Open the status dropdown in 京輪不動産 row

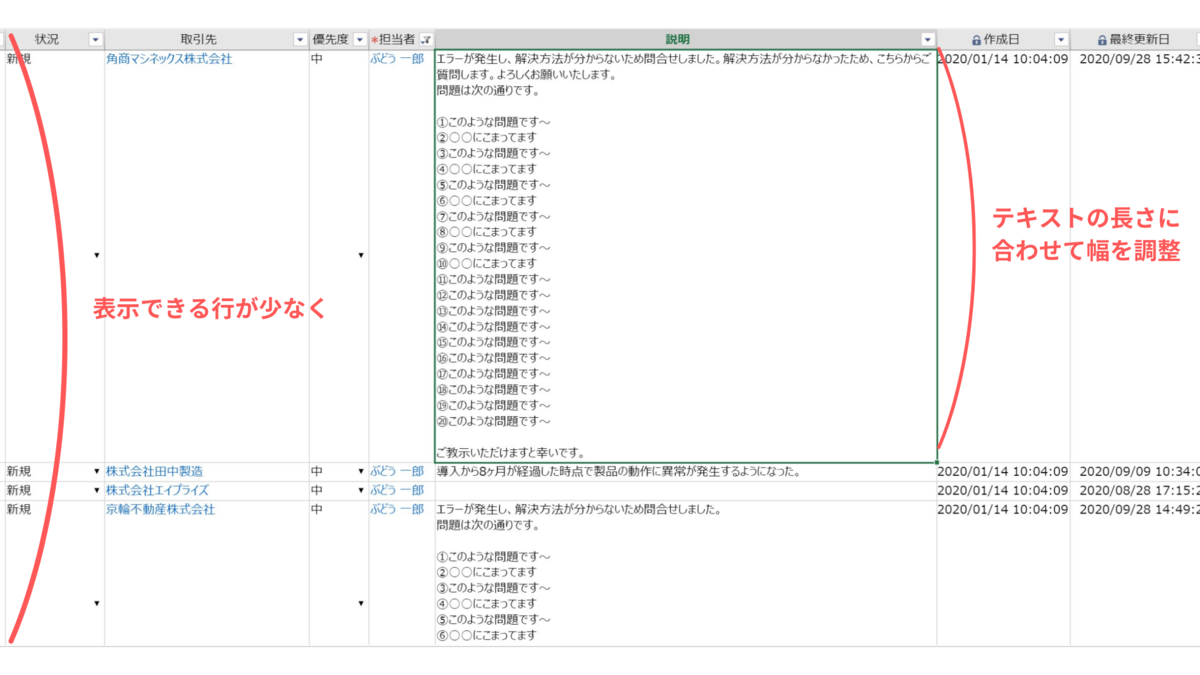(x=95, y=603)
